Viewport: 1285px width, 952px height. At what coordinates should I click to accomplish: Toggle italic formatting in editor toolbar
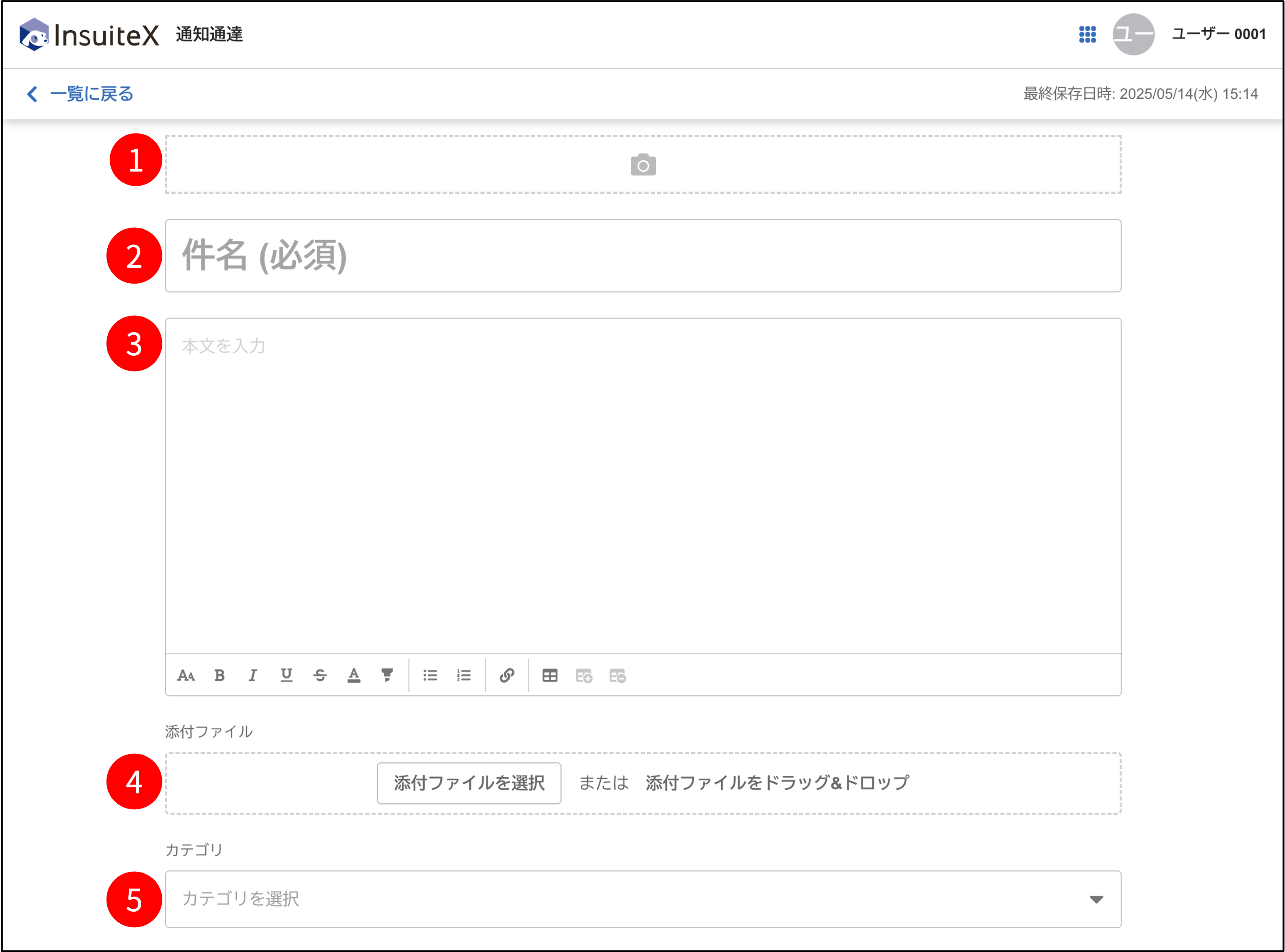[253, 675]
